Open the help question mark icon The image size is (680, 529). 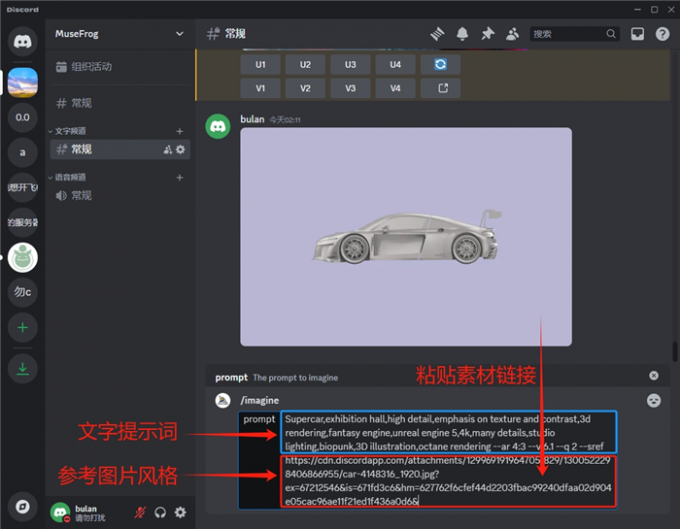click(x=662, y=34)
